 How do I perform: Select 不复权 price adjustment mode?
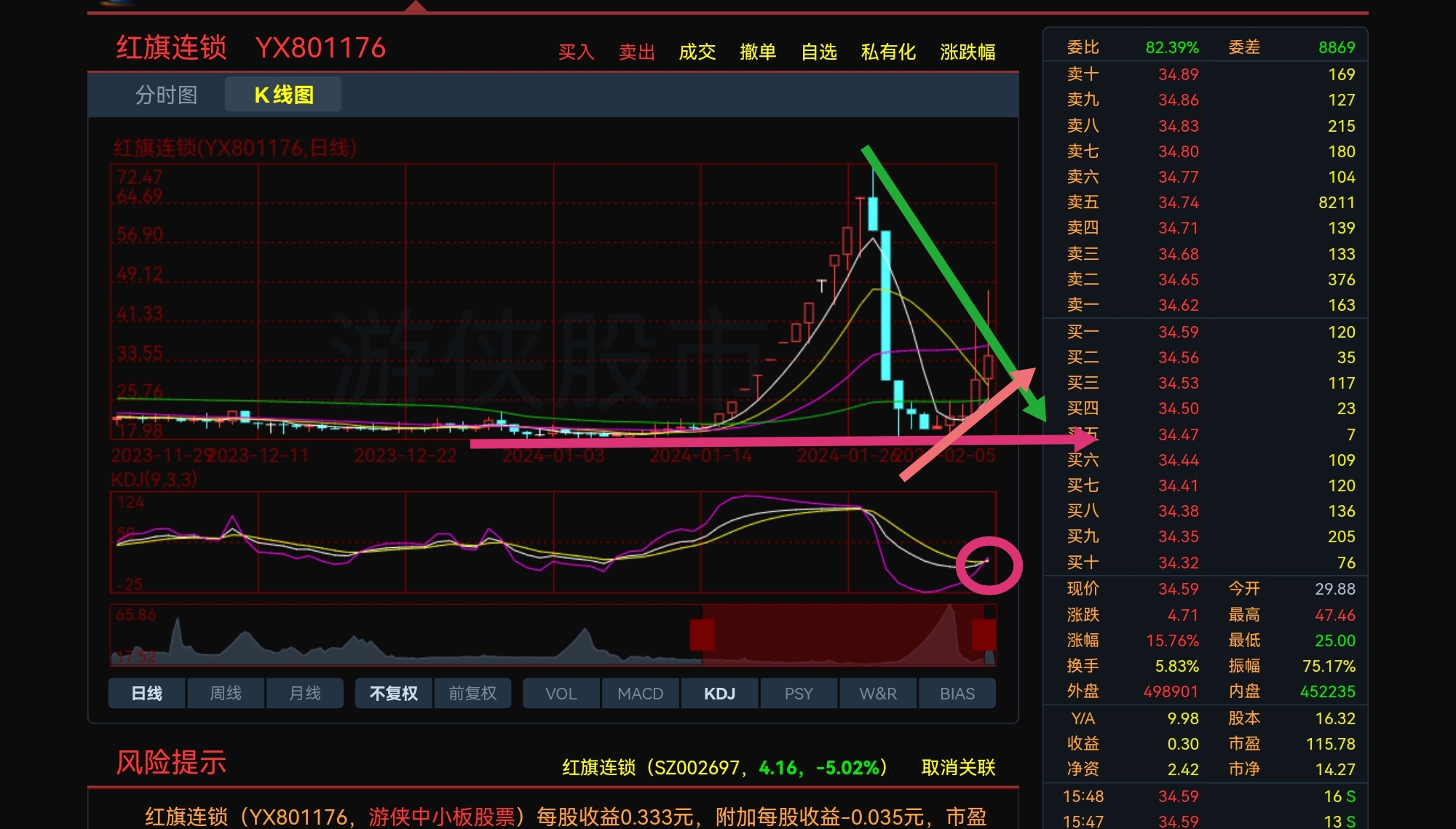(x=394, y=694)
